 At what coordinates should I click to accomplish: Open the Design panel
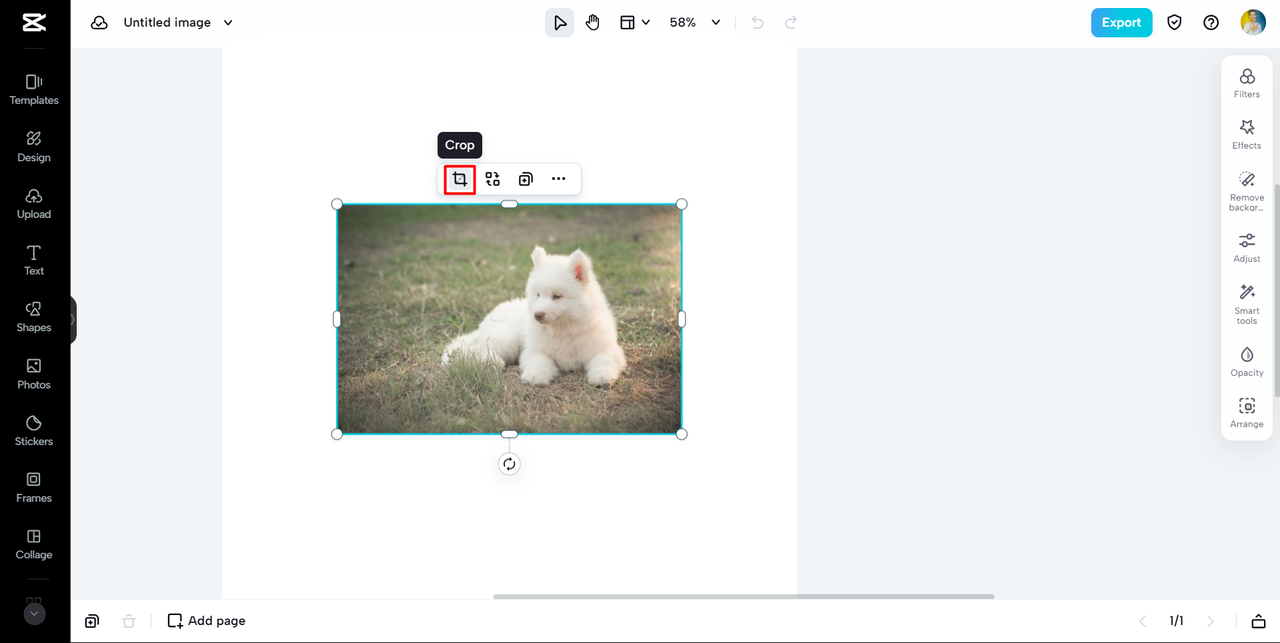34,146
